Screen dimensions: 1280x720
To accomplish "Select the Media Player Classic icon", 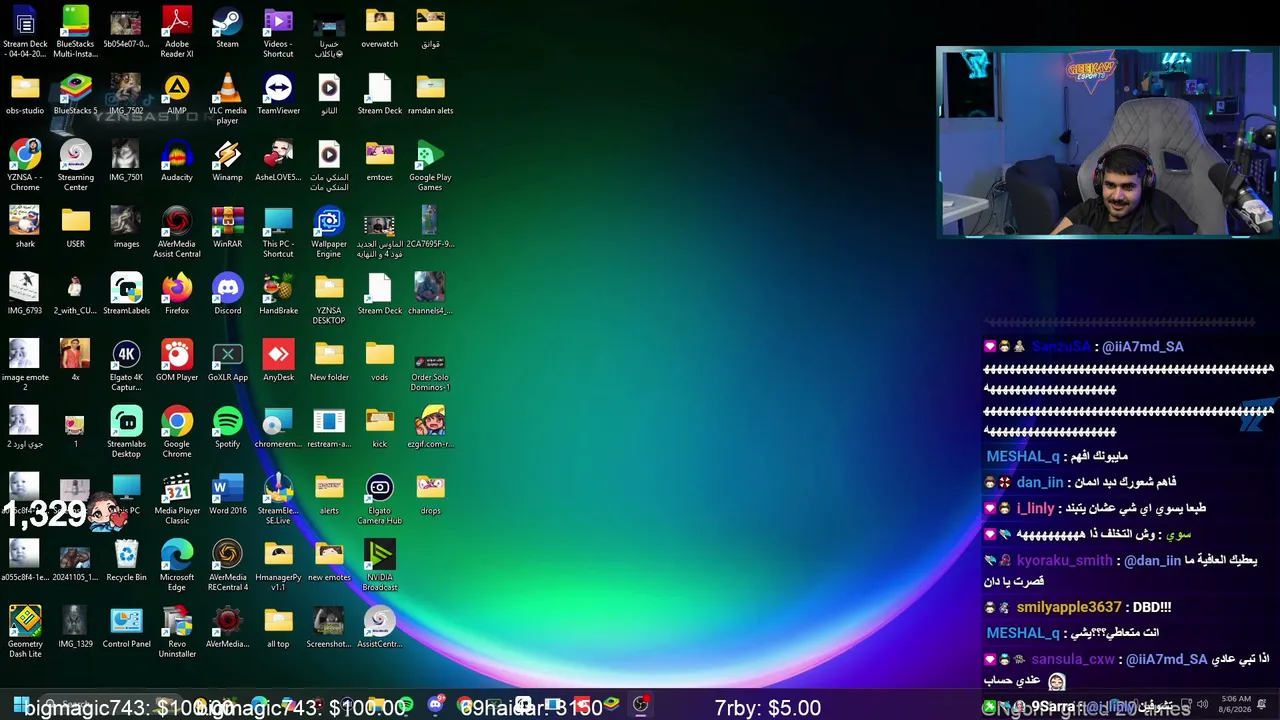I will (x=177, y=499).
